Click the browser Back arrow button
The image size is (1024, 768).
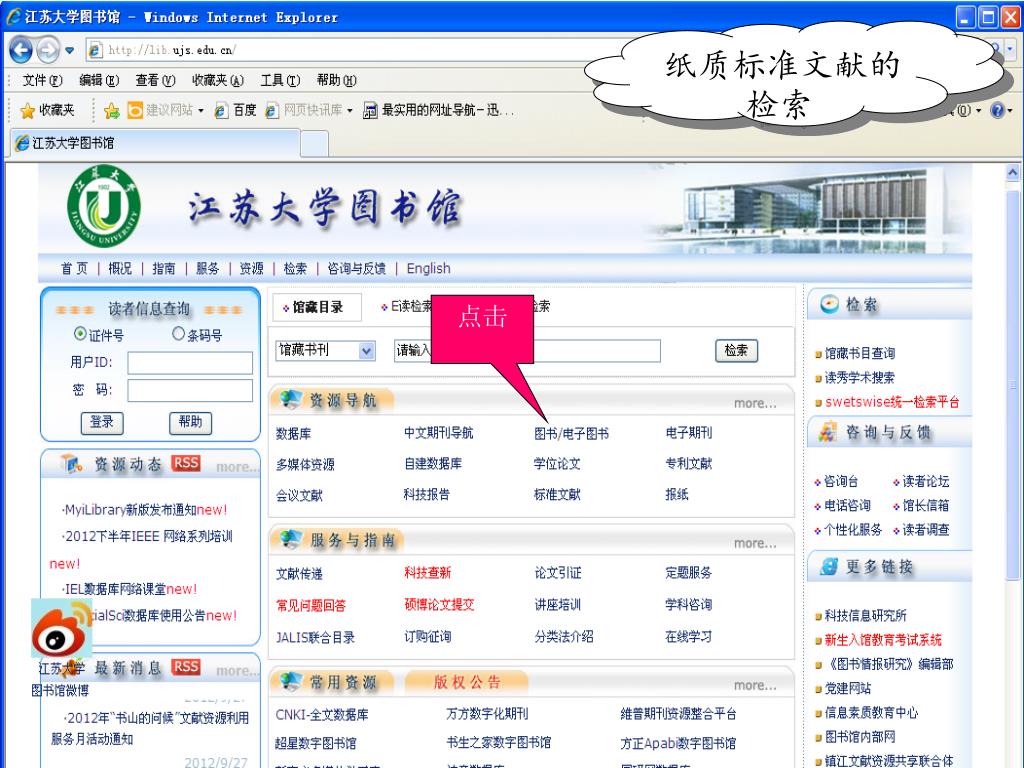pos(21,50)
